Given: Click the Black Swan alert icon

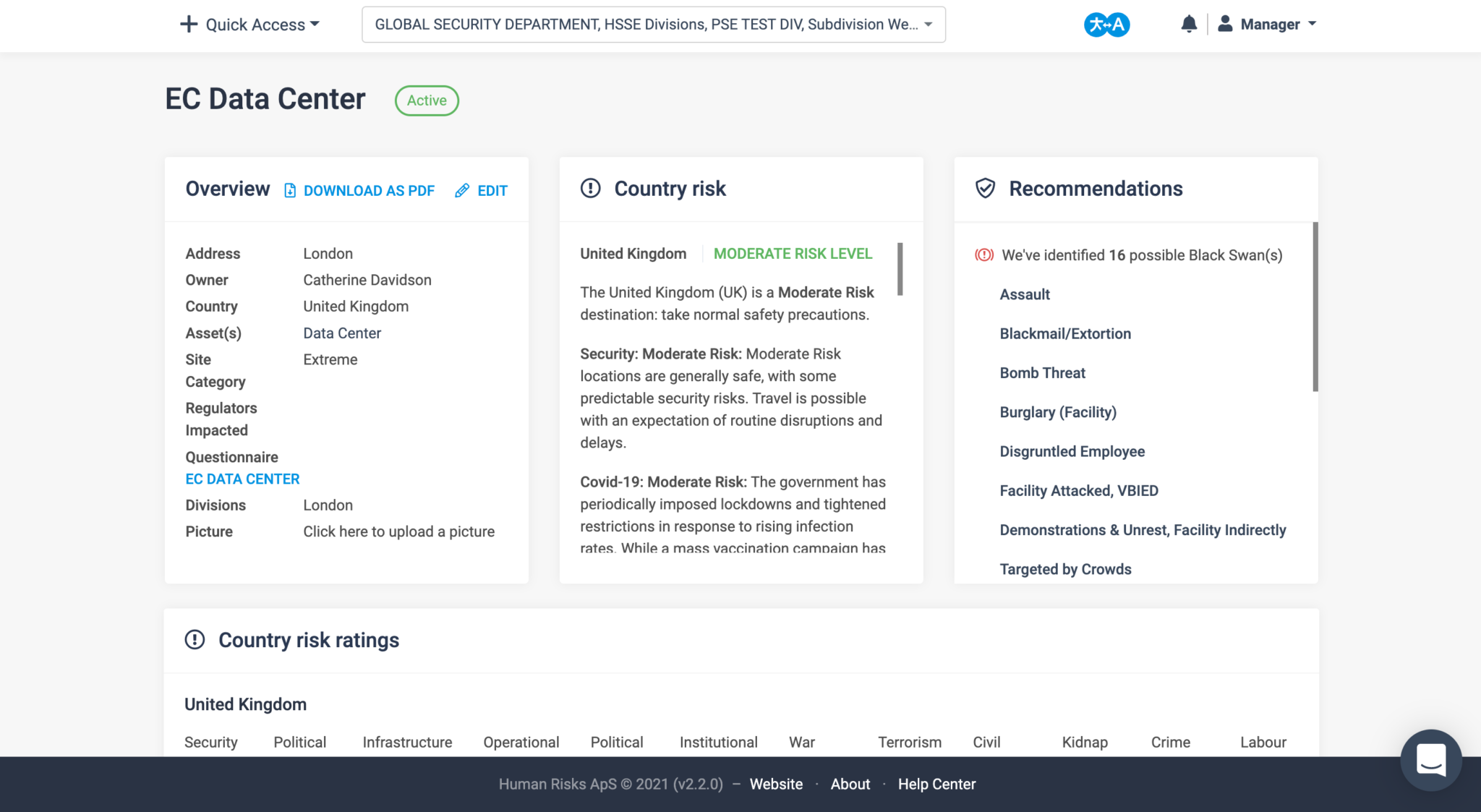Looking at the screenshot, I should tap(984, 255).
